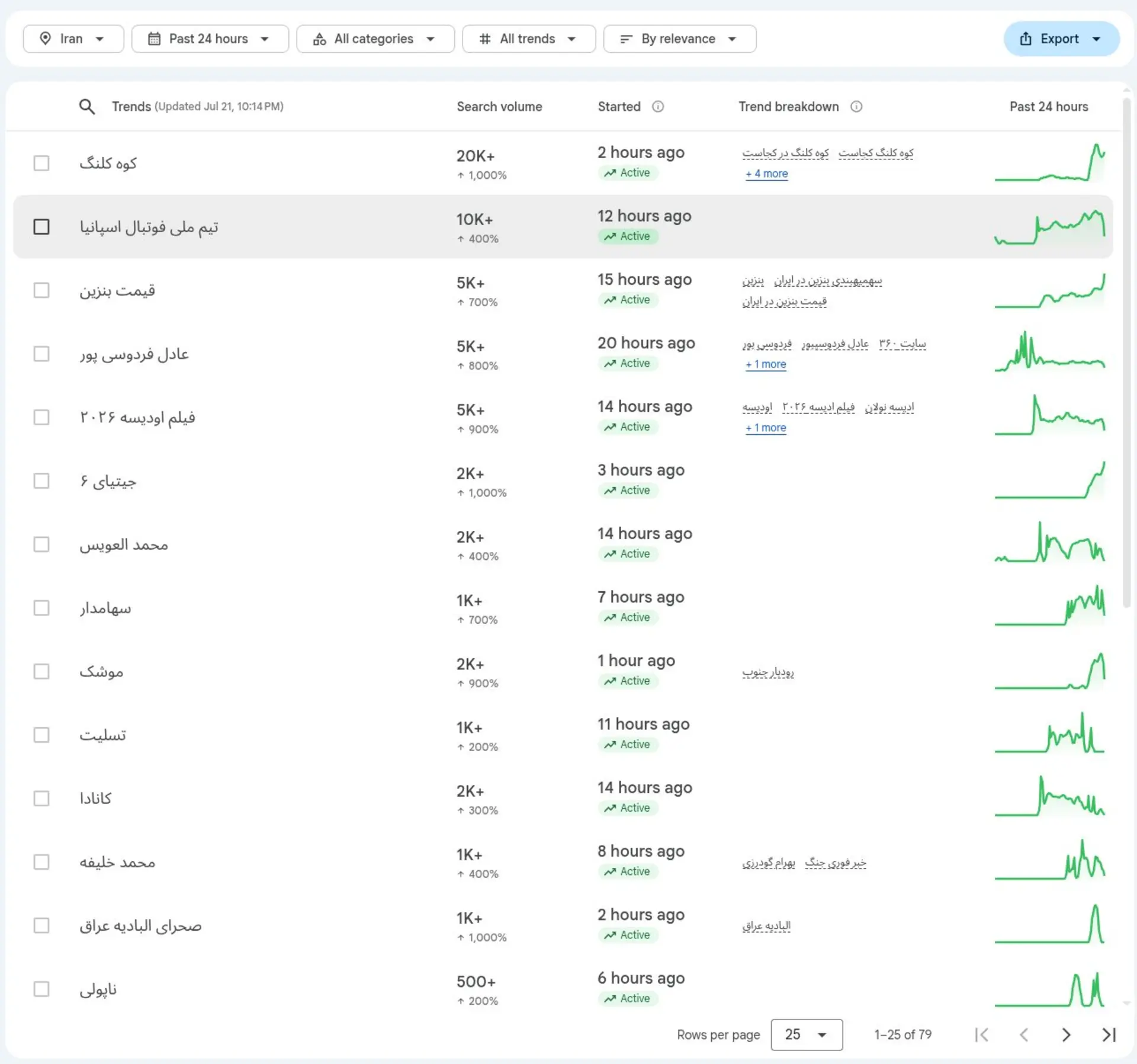
Task: Expand the Past 24 hours time filter
Action: coord(210,39)
